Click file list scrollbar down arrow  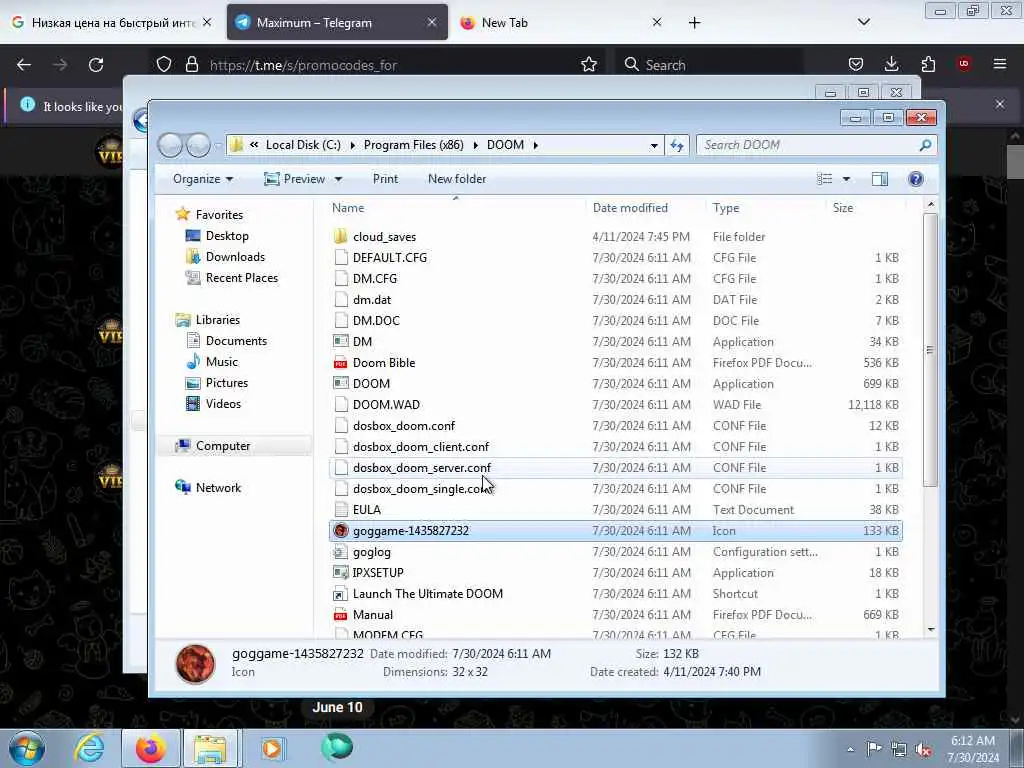tap(931, 630)
